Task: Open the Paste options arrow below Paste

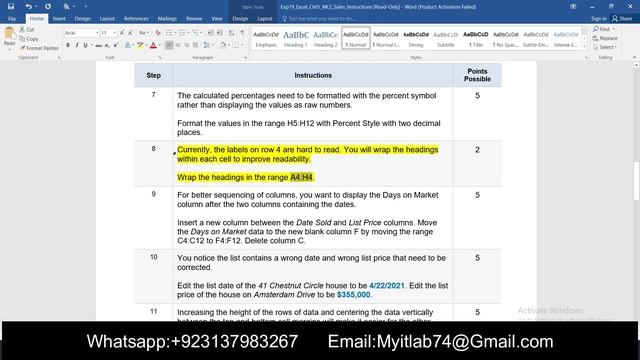Action: click(9, 49)
